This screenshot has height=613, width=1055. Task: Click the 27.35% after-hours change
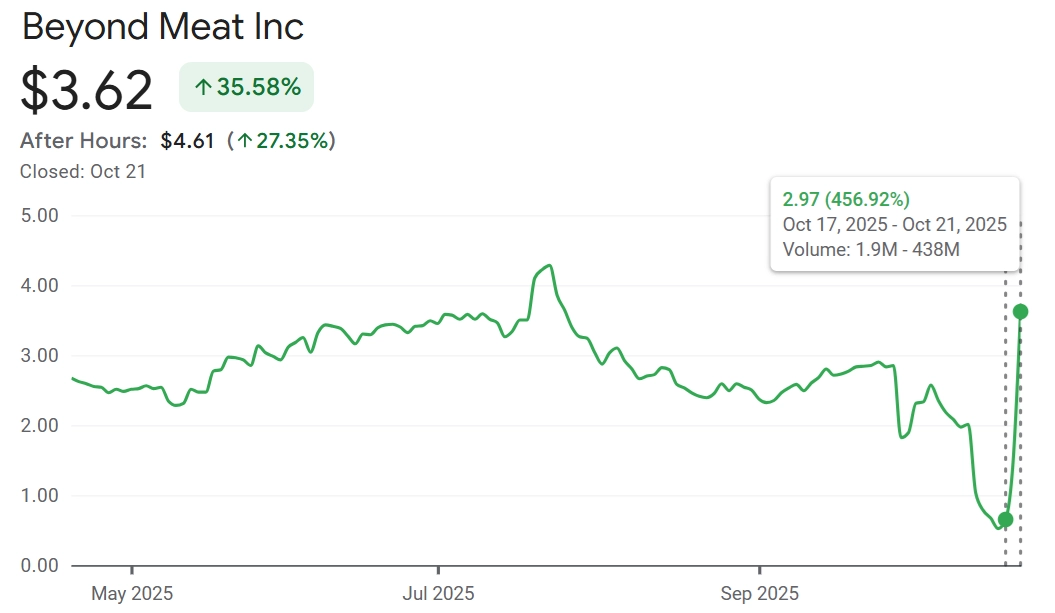click(x=292, y=141)
